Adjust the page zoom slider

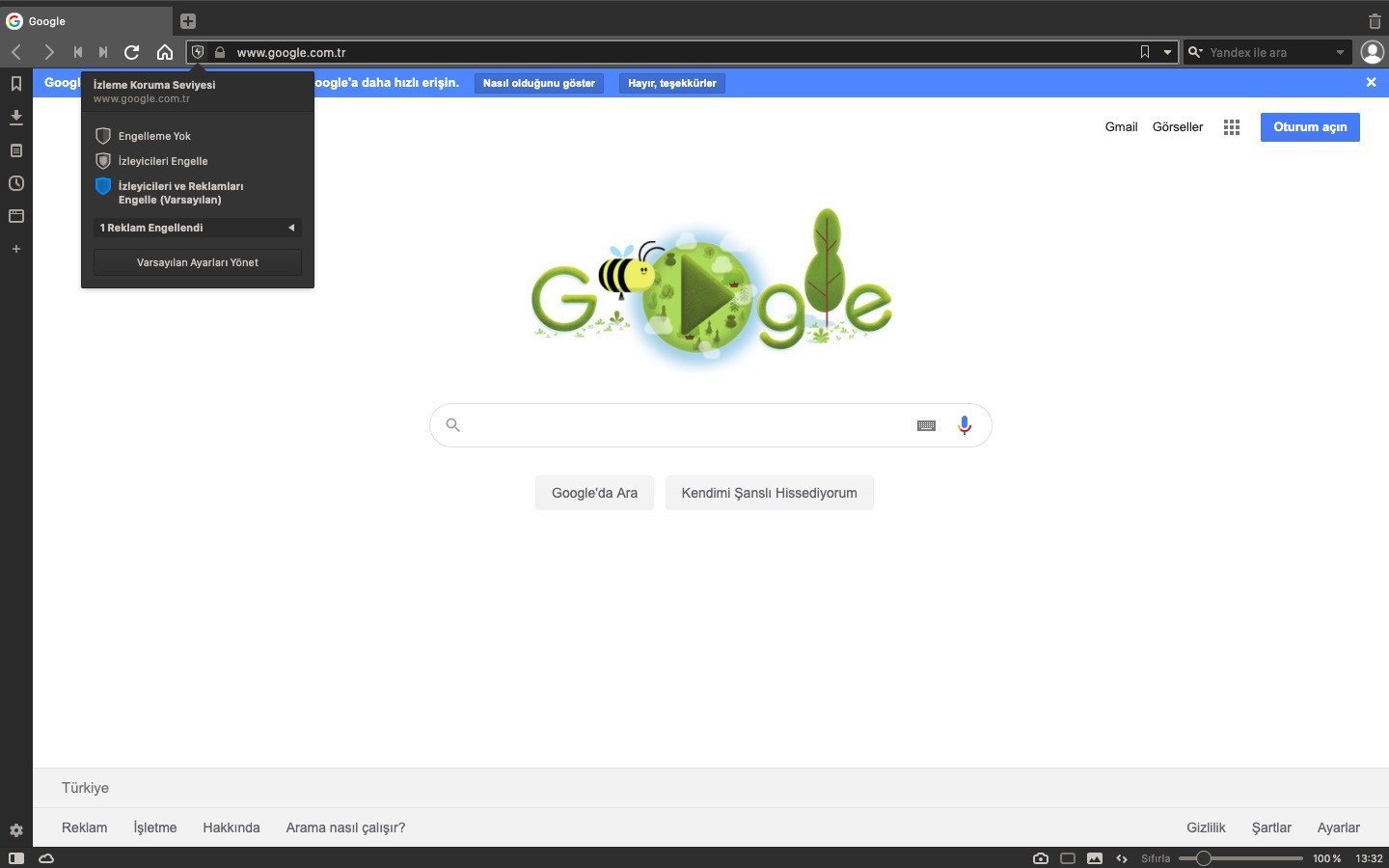click(x=1204, y=858)
